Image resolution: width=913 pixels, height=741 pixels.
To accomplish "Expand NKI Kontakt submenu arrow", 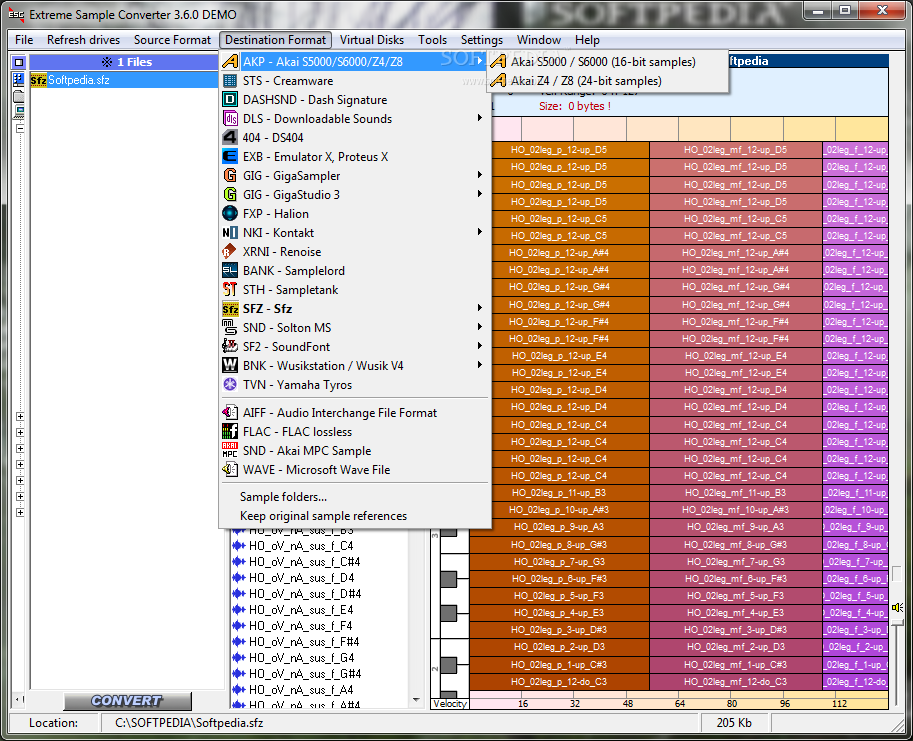I will [x=480, y=232].
